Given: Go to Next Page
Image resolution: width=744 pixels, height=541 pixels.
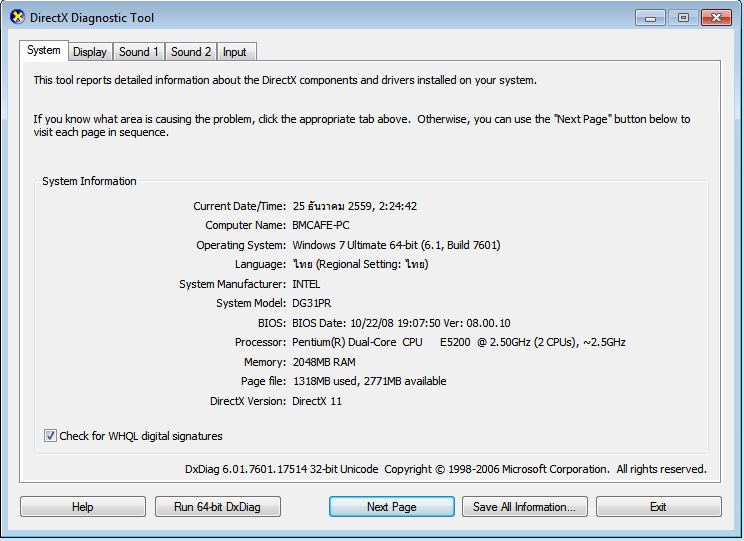Looking at the screenshot, I should (x=391, y=507).
